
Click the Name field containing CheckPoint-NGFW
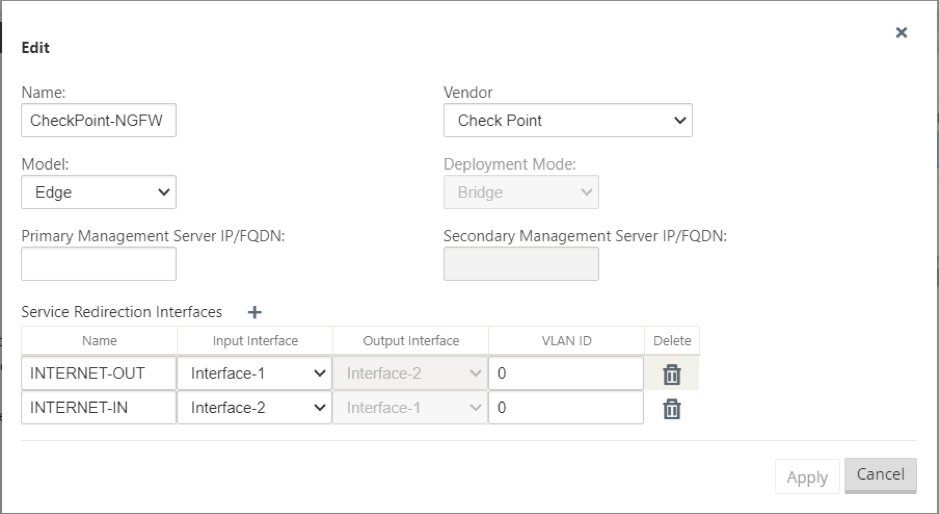pyautogui.click(x=99, y=120)
